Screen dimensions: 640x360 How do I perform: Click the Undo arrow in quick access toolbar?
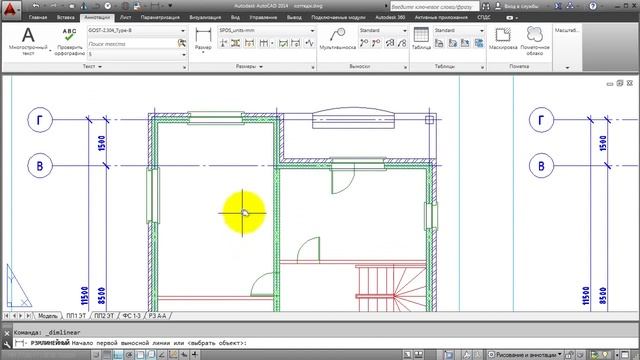[36, 6]
